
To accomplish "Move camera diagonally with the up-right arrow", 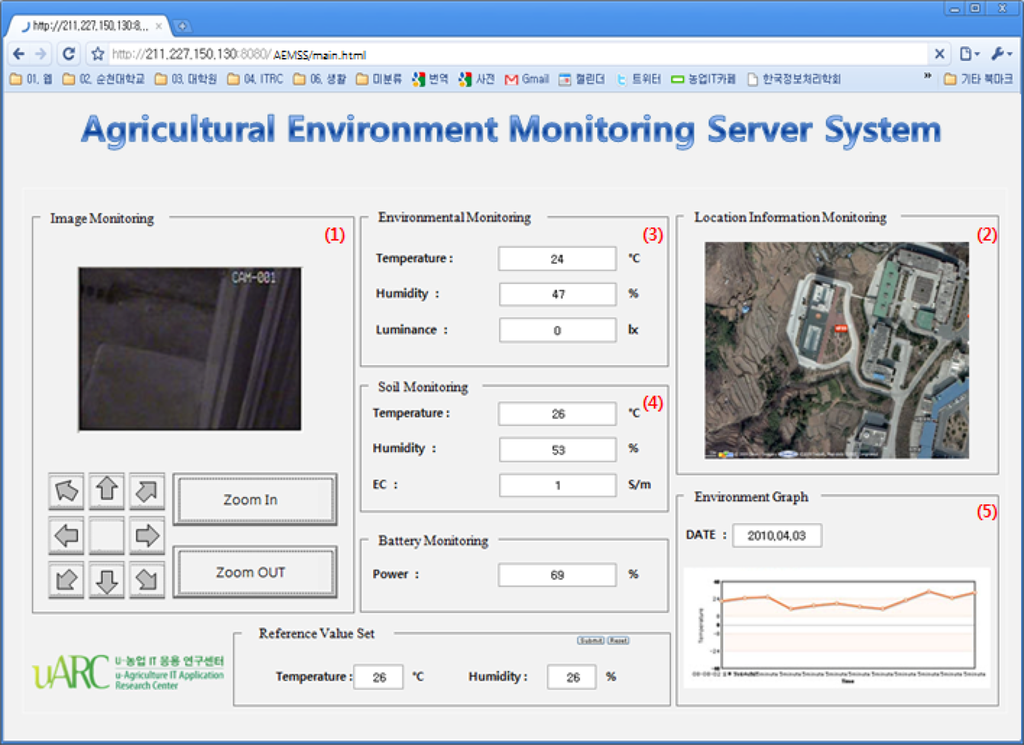I will coord(147,491).
